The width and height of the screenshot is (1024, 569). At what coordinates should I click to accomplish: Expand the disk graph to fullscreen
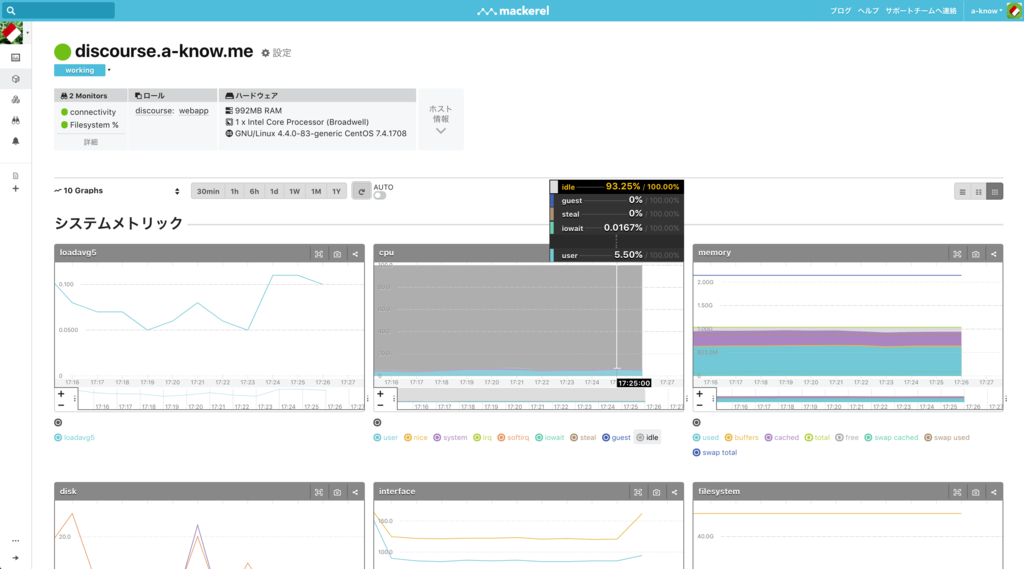coord(319,492)
